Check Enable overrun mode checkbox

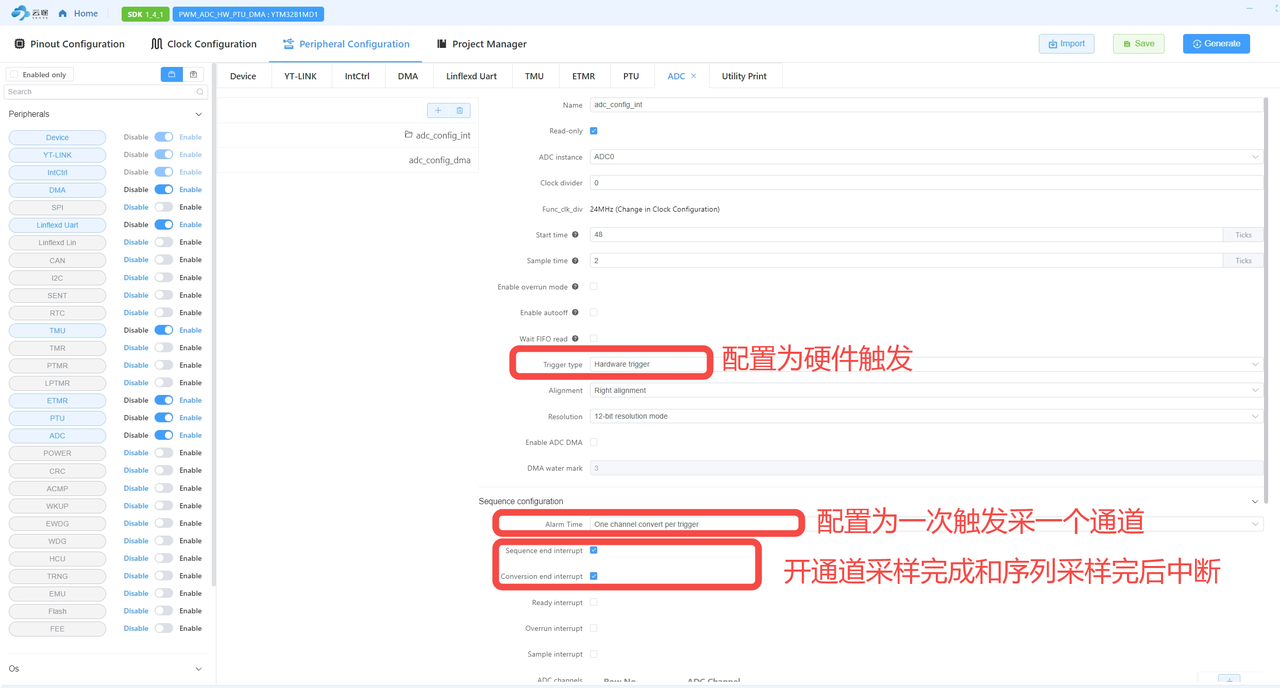coord(594,287)
